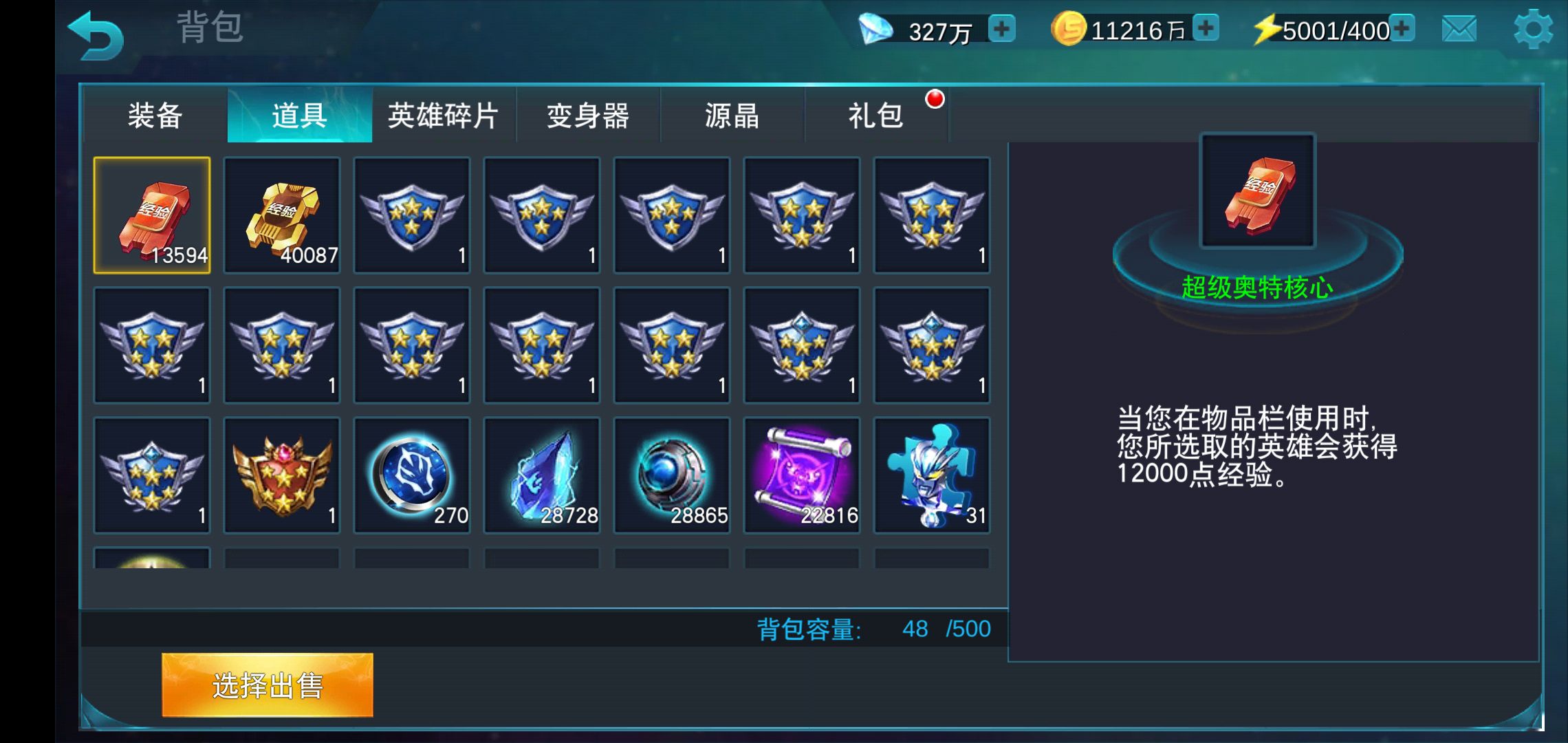The width and height of the screenshot is (1568, 743).
Task: Click the 选择出售 button
Action: pyautogui.click(x=268, y=685)
